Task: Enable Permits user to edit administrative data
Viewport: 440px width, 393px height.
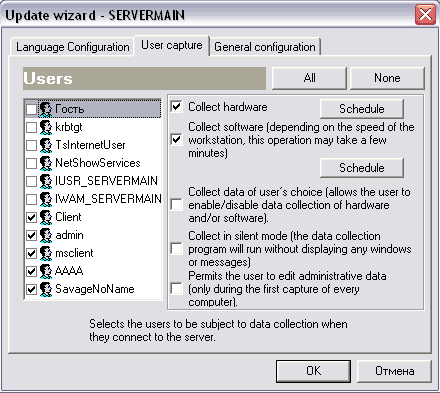Action: click(176, 289)
